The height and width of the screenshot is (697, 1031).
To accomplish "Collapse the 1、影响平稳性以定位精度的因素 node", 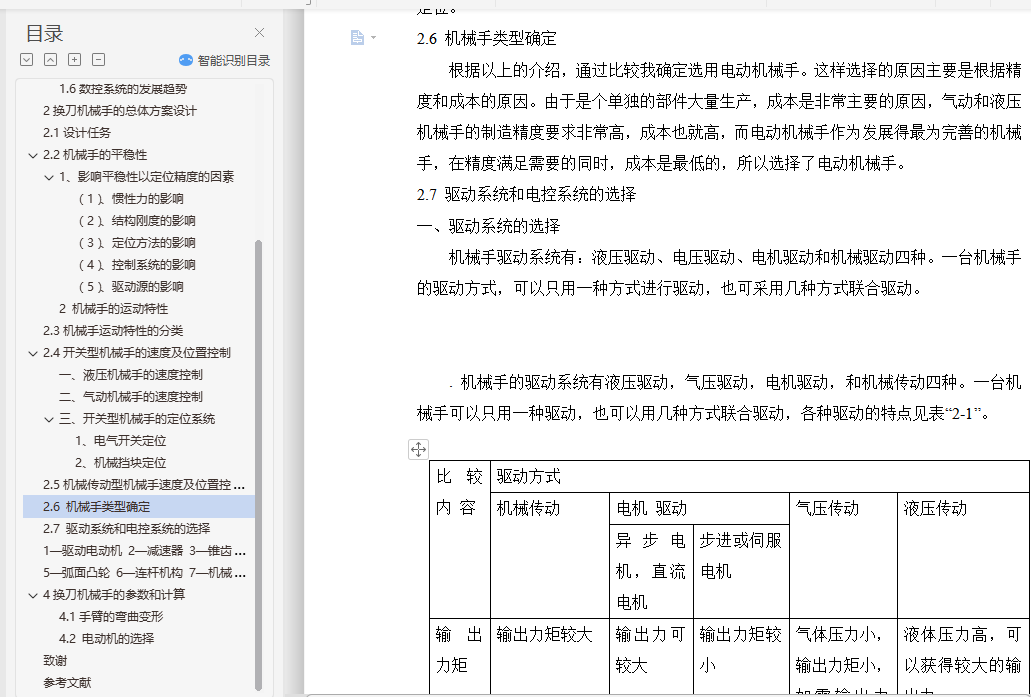I will (49, 177).
